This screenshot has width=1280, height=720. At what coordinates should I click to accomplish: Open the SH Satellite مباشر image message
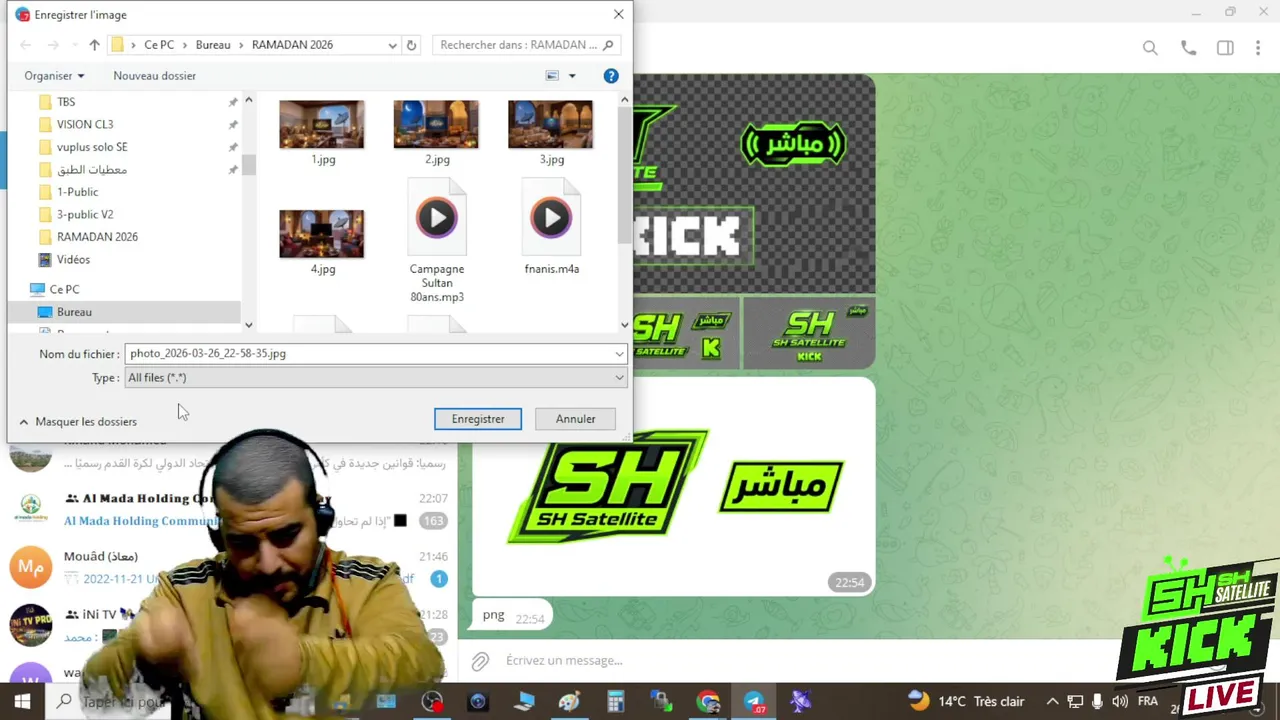click(673, 487)
